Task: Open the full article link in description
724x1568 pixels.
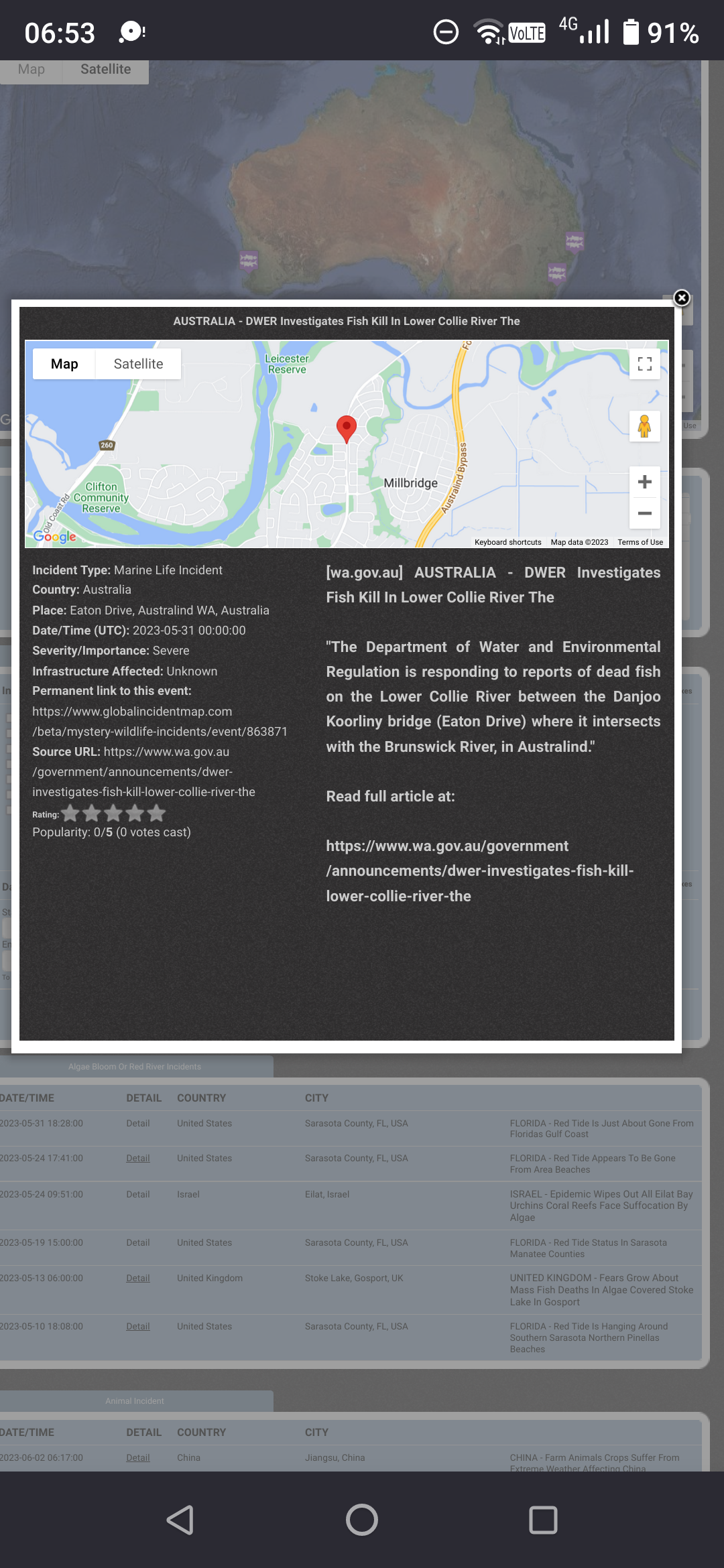Action: [479, 870]
